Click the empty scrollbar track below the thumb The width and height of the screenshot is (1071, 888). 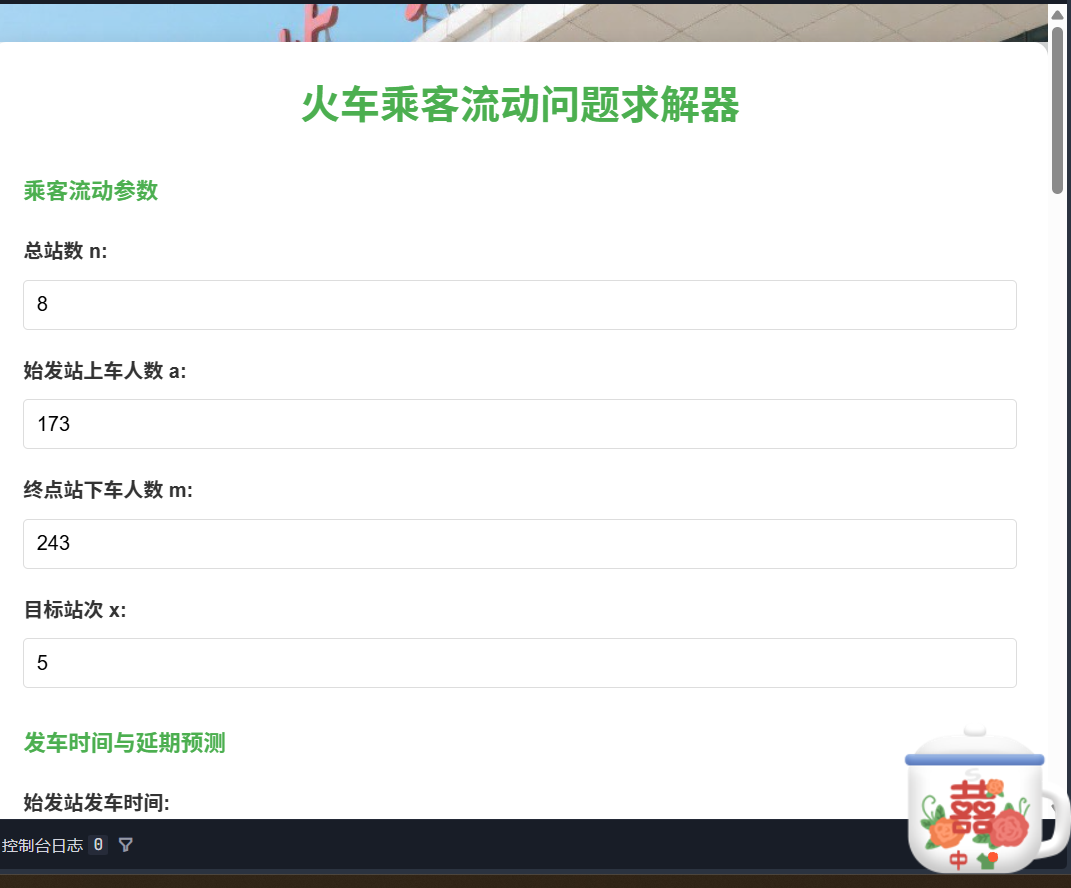[1057, 500]
